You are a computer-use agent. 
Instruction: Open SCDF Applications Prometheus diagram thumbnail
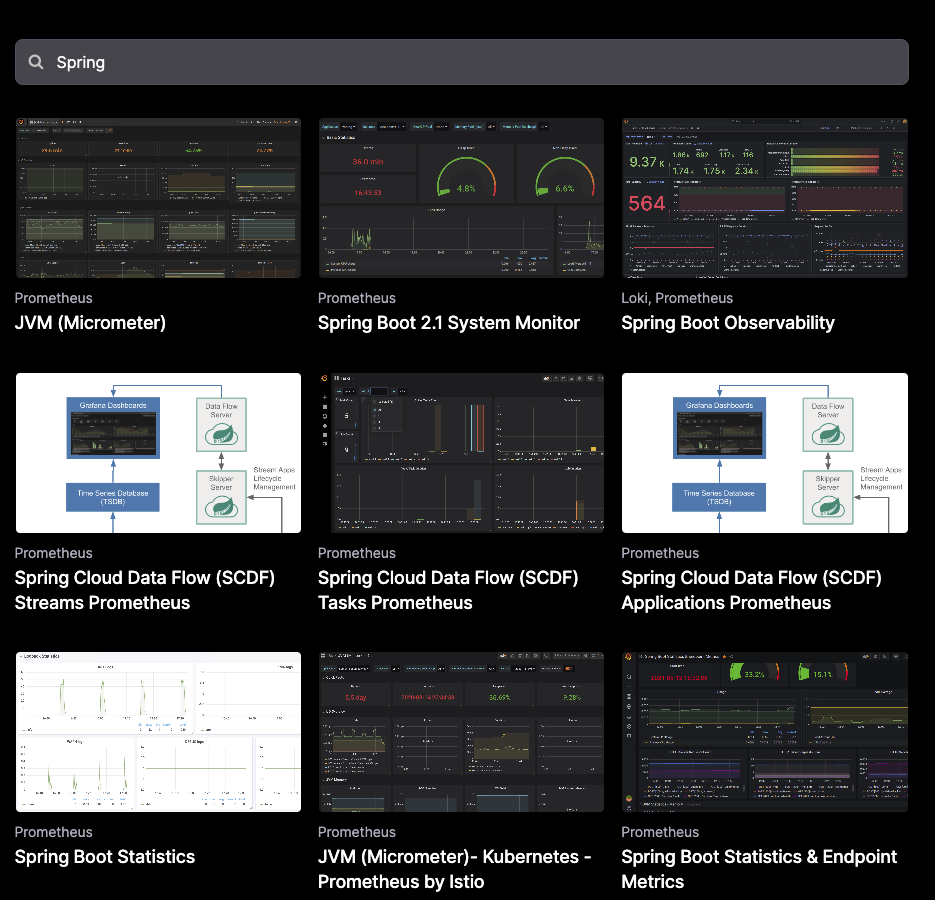point(764,453)
